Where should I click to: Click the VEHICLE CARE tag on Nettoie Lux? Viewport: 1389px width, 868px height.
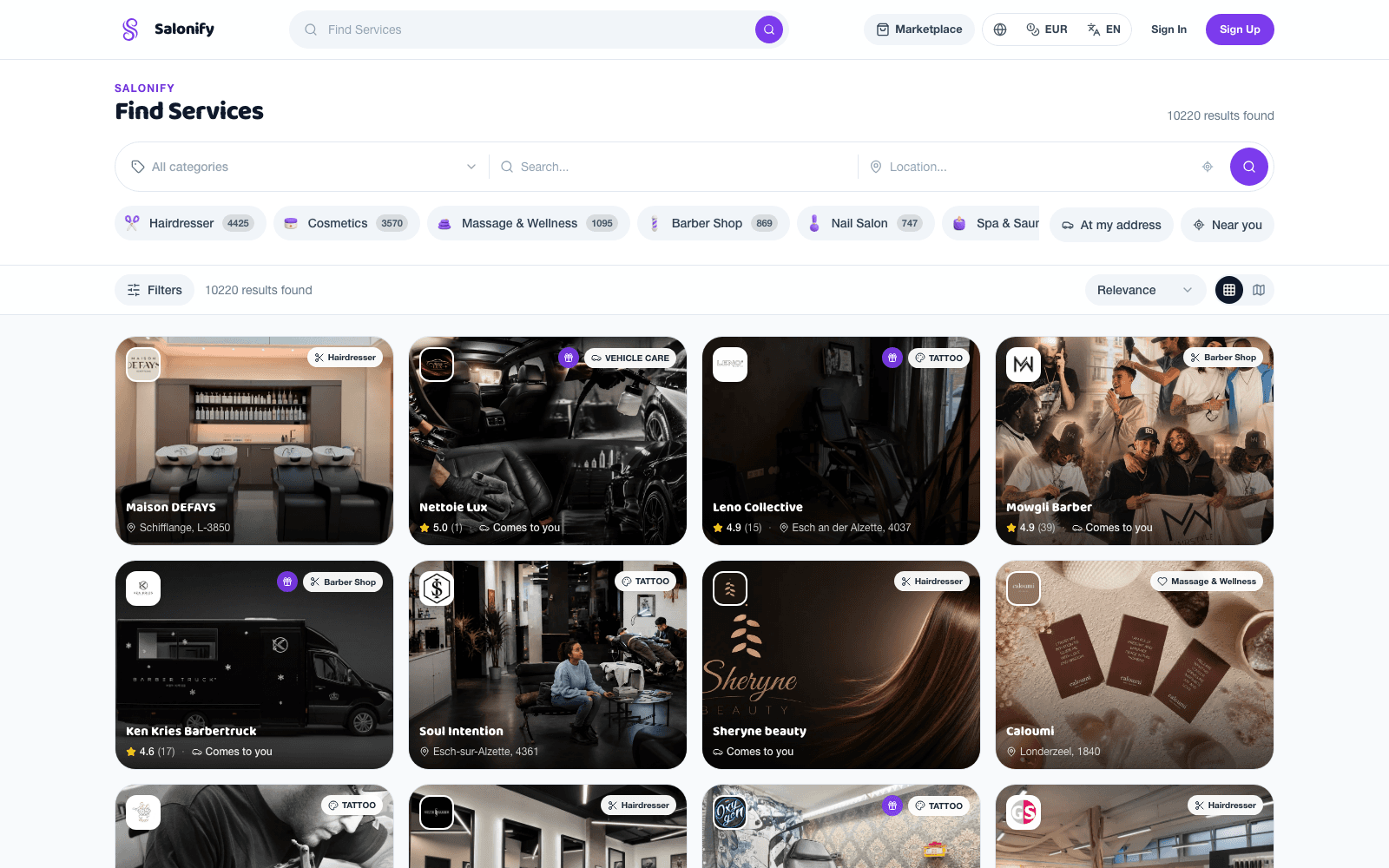click(x=630, y=358)
